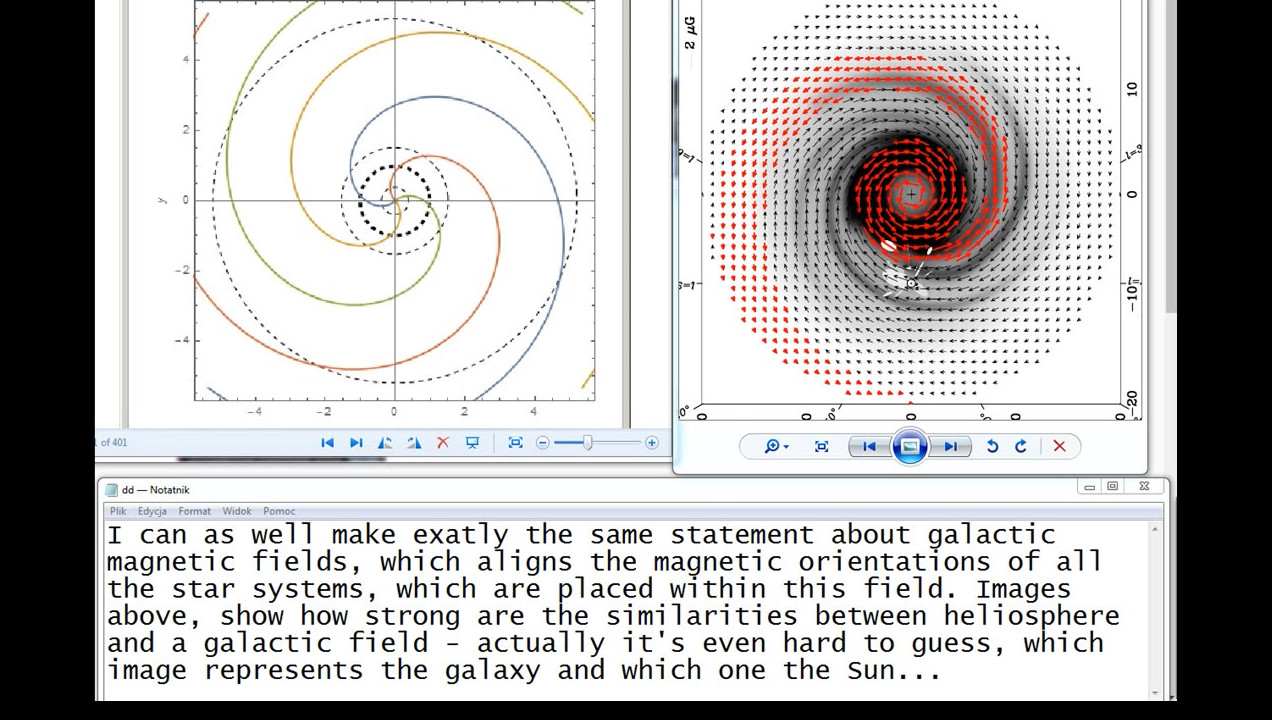Start slideshow with round center button
Screen dimensions: 1272x720
(x=910, y=447)
